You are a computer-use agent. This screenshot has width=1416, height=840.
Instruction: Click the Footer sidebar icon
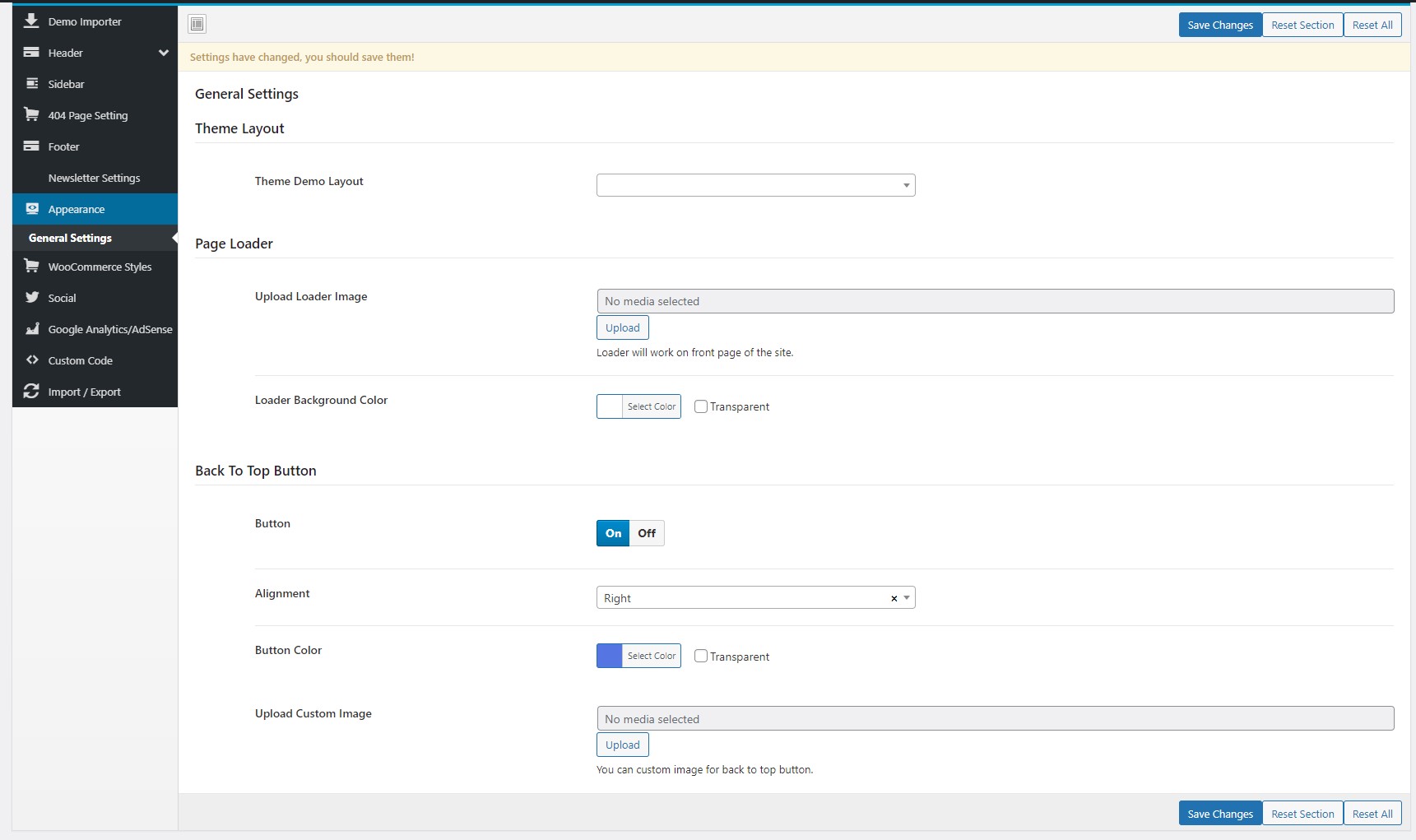tap(32, 146)
